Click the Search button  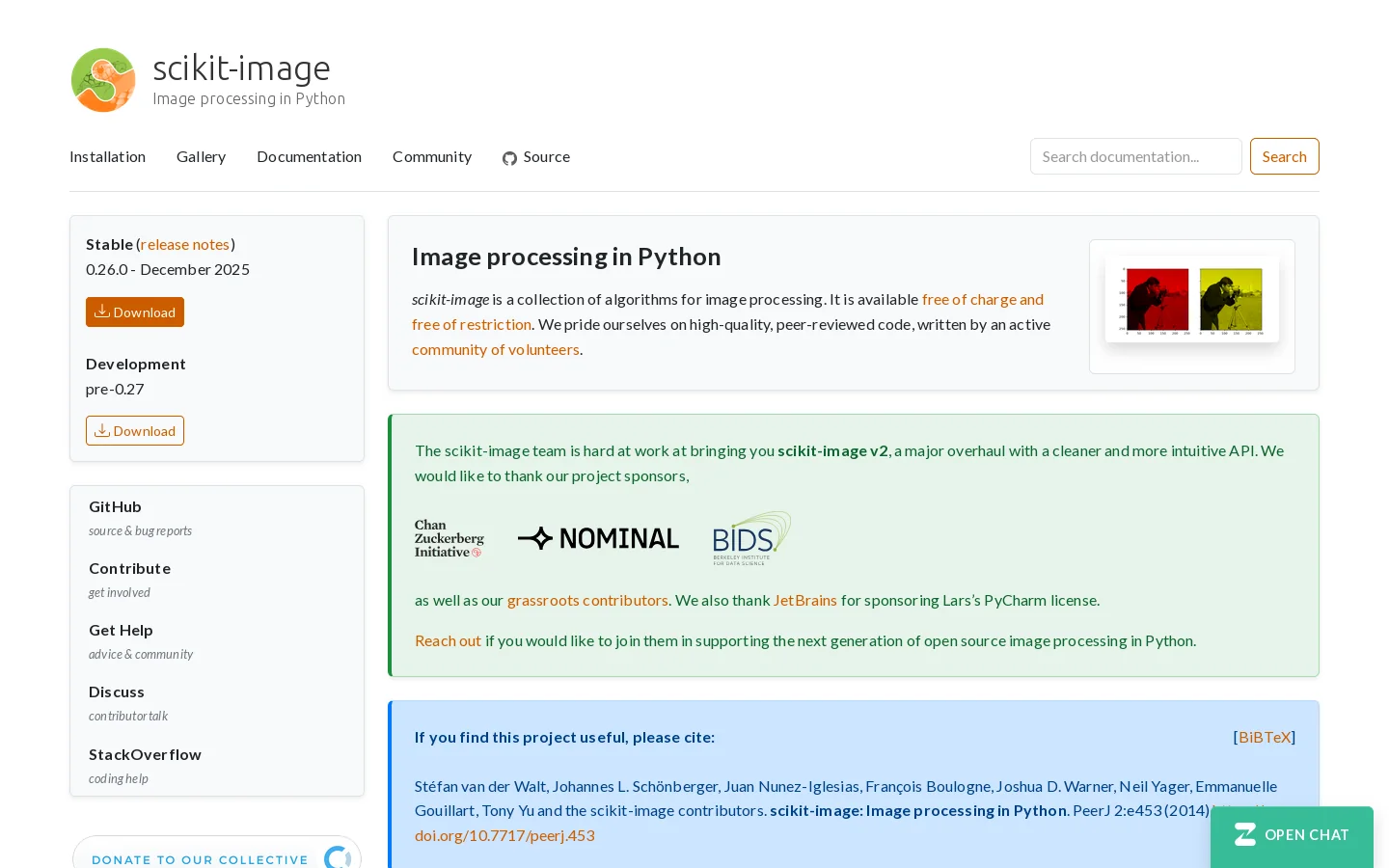[1284, 156]
